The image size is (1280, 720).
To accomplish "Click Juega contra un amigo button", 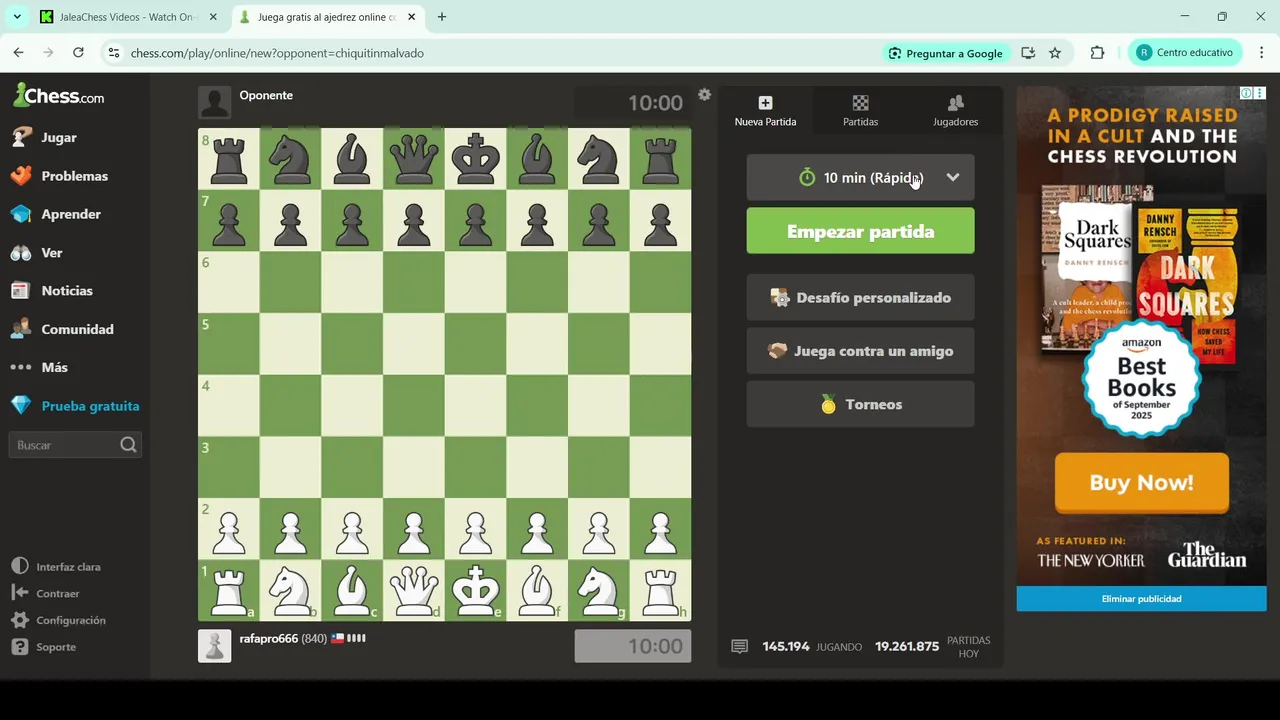I will pos(860,351).
